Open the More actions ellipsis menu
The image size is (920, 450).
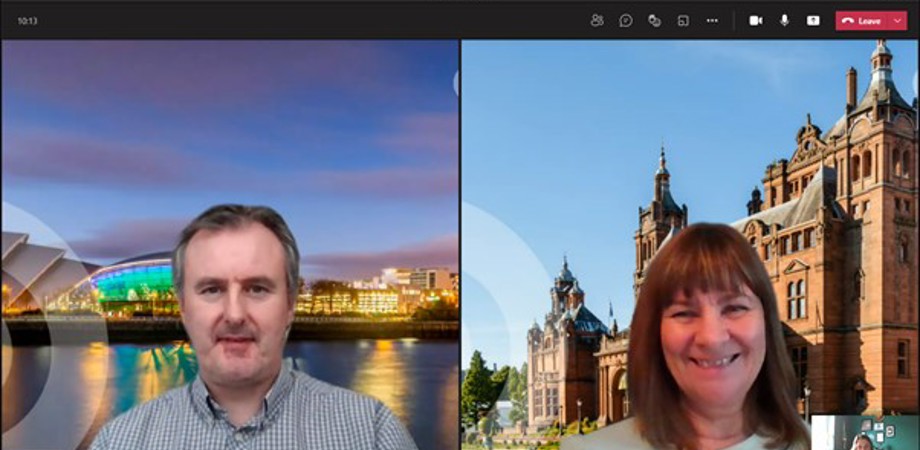point(712,21)
